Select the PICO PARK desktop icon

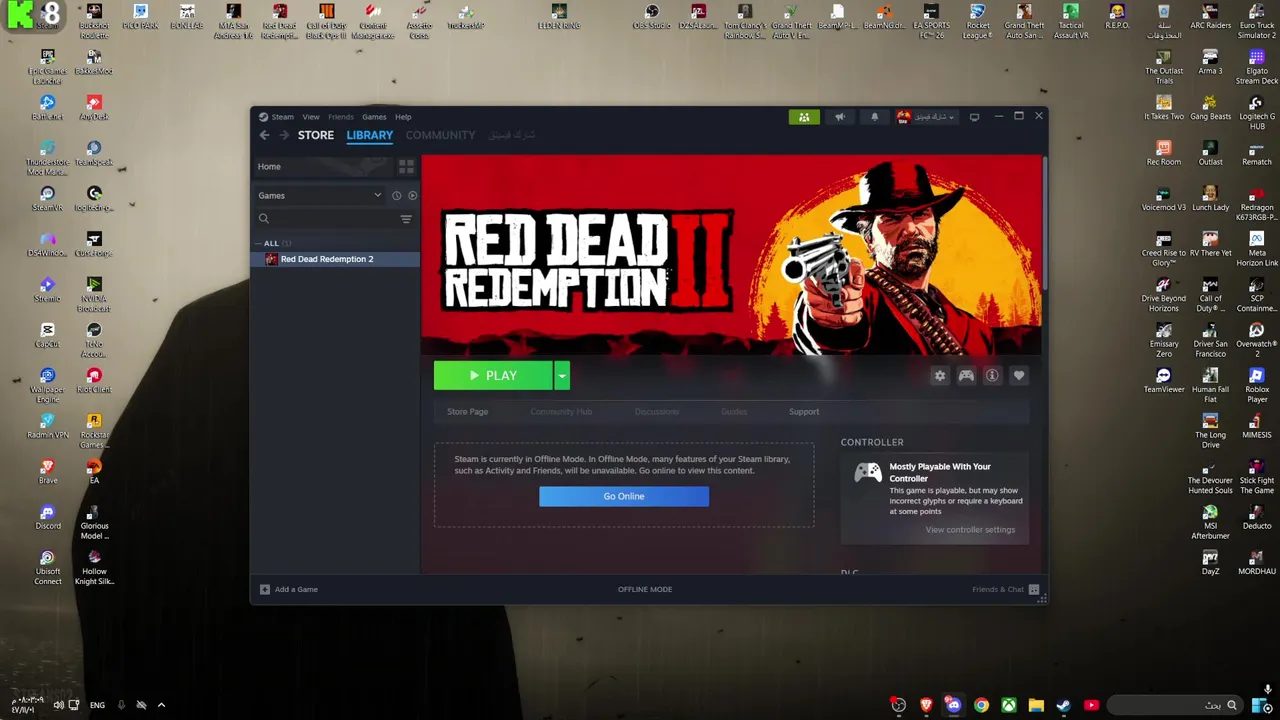pos(140,18)
